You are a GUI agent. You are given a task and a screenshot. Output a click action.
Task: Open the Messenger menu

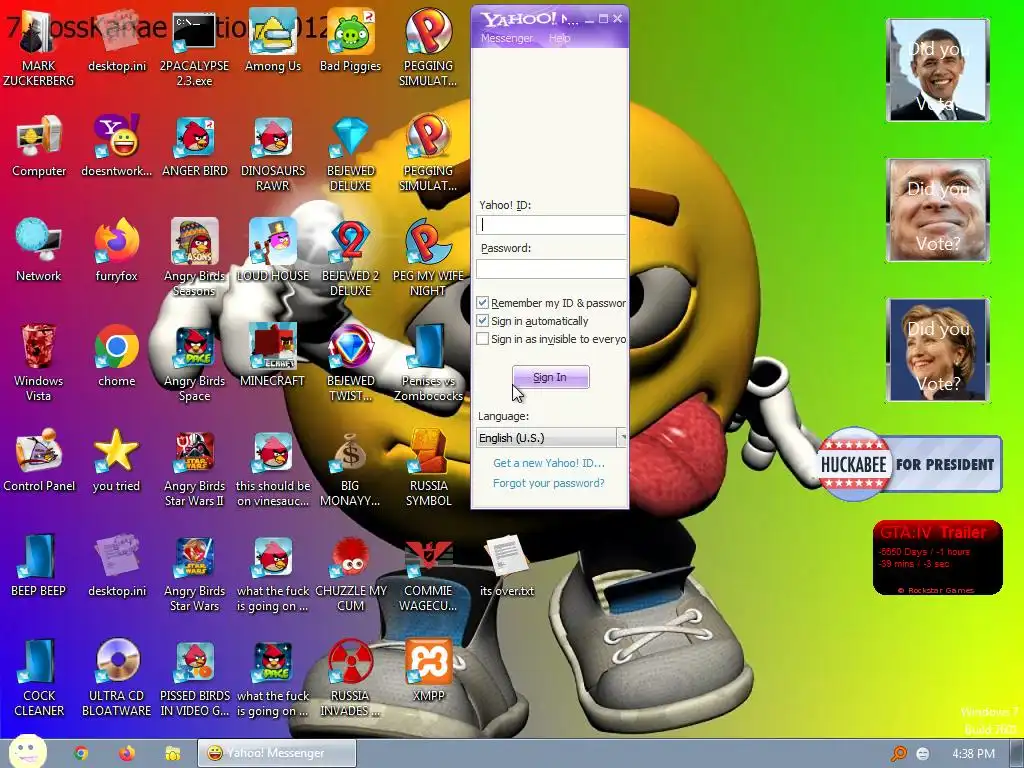507,38
